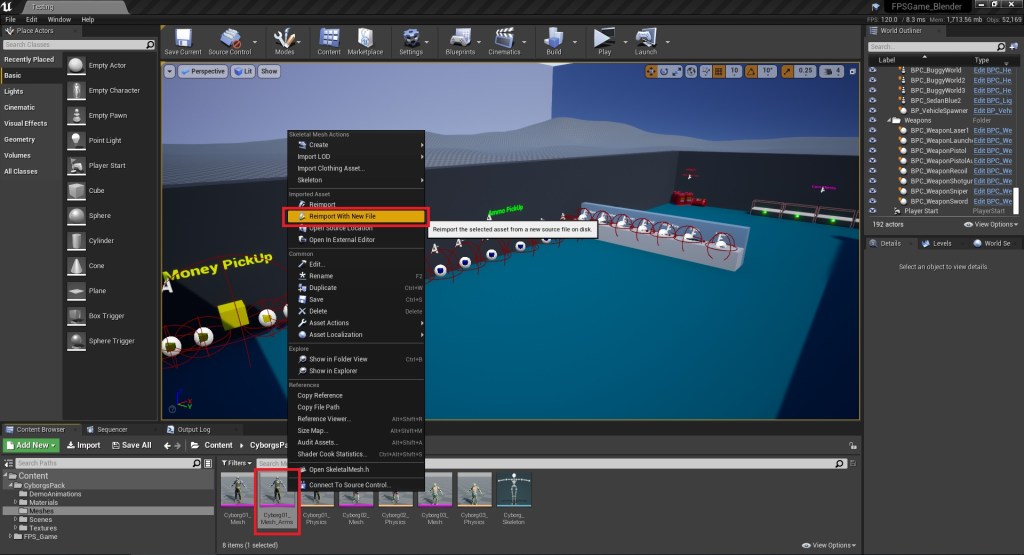Open the Marketplace from the toolbar
This screenshot has width=1024, height=555.
pyautogui.click(x=365, y=39)
